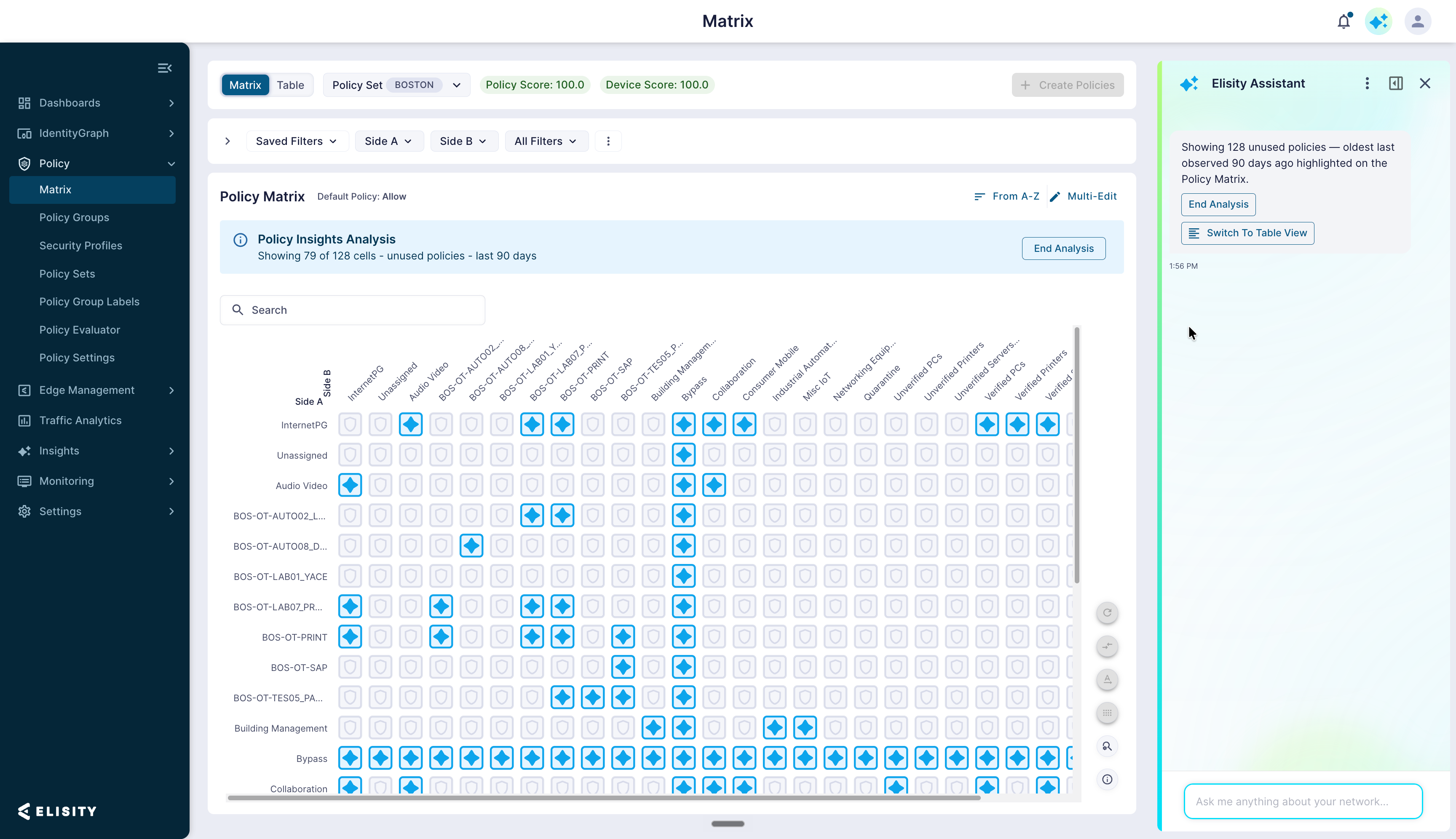Click the Policy Score: 100.0 badge

534,85
